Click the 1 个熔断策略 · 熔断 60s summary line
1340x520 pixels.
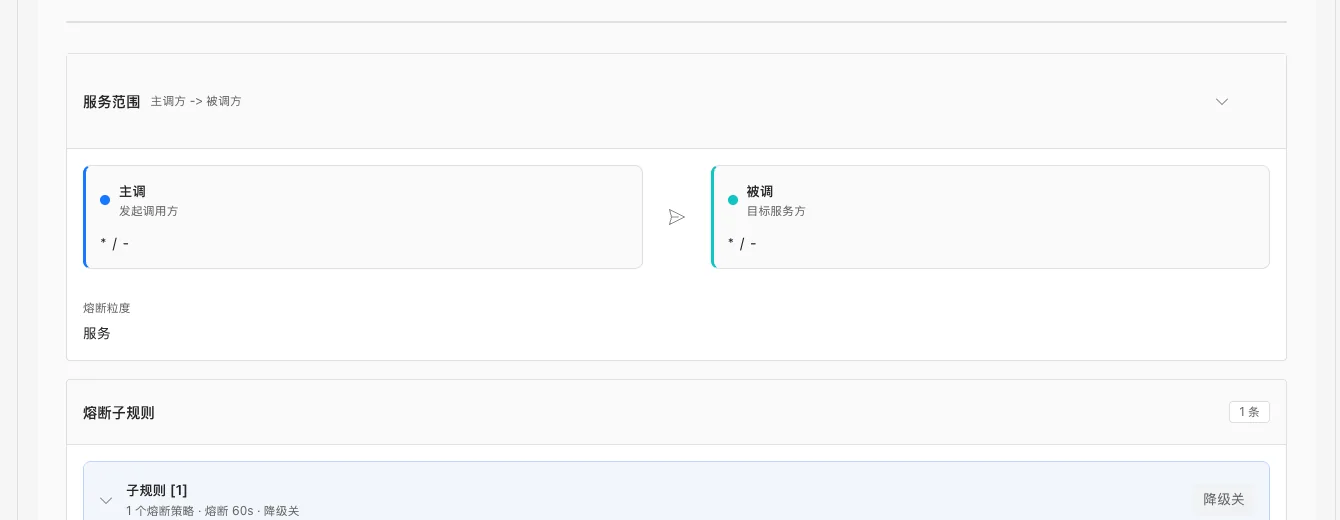click(213, 511)
